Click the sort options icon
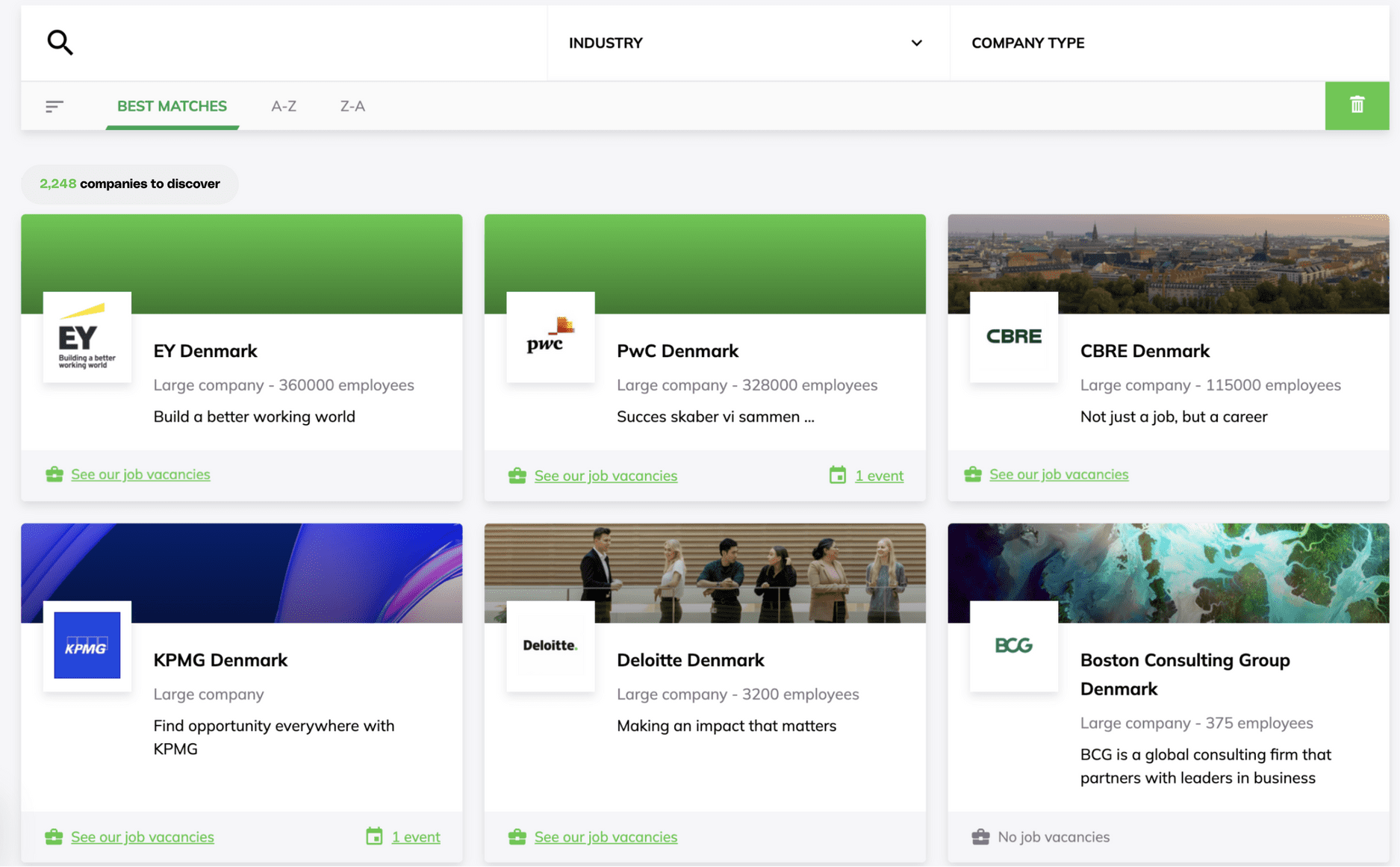1400x867 pixels. pyautogui.click(x=54, y=106)
